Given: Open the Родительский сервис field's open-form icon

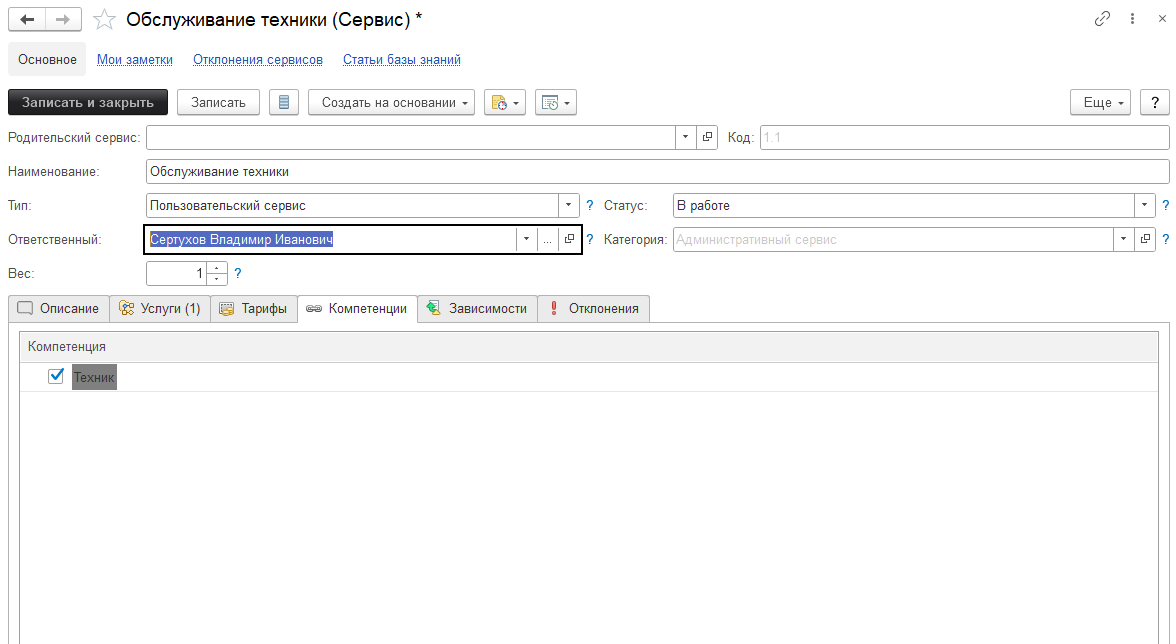Looking at the screenshot, I should [x=707, y=137].
